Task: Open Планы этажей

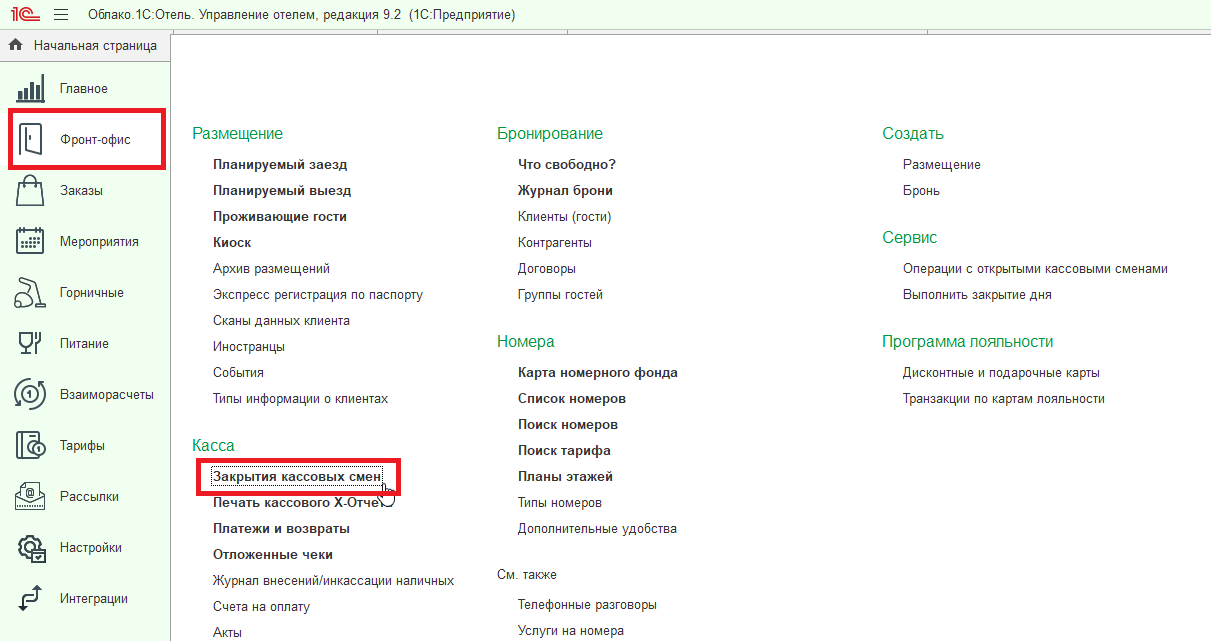Action: (565, 477)
